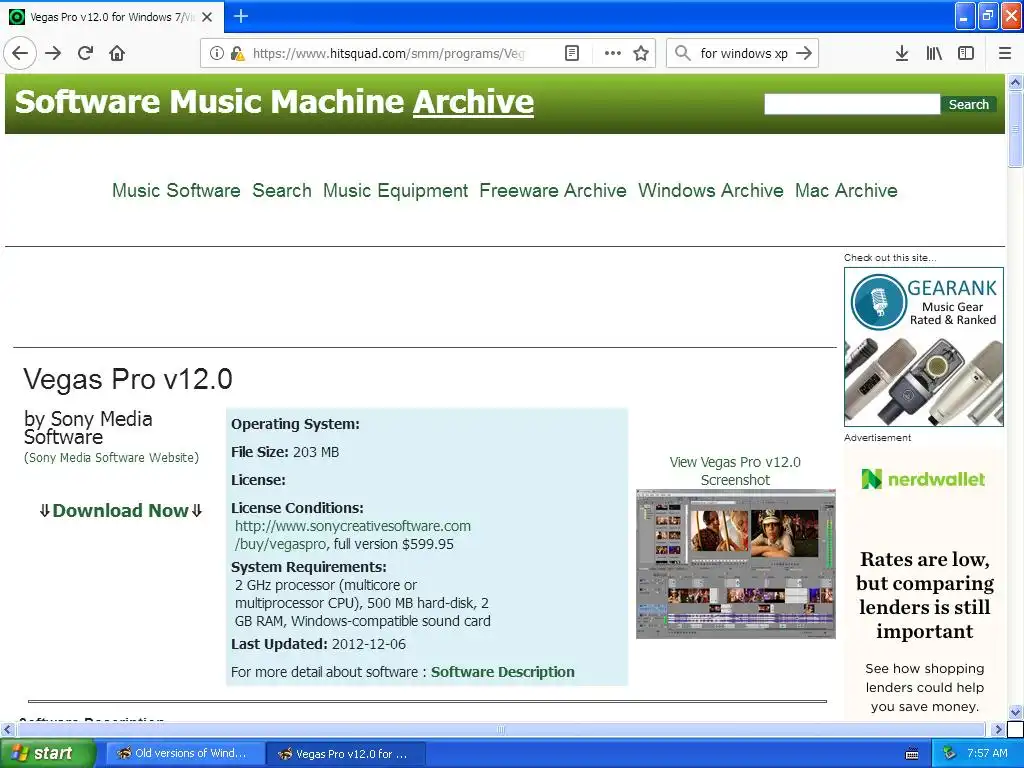The image size is (1024, 768).
Task: Open the Vegas Pro screenshot thumbnail
Action: coord(735,564)
